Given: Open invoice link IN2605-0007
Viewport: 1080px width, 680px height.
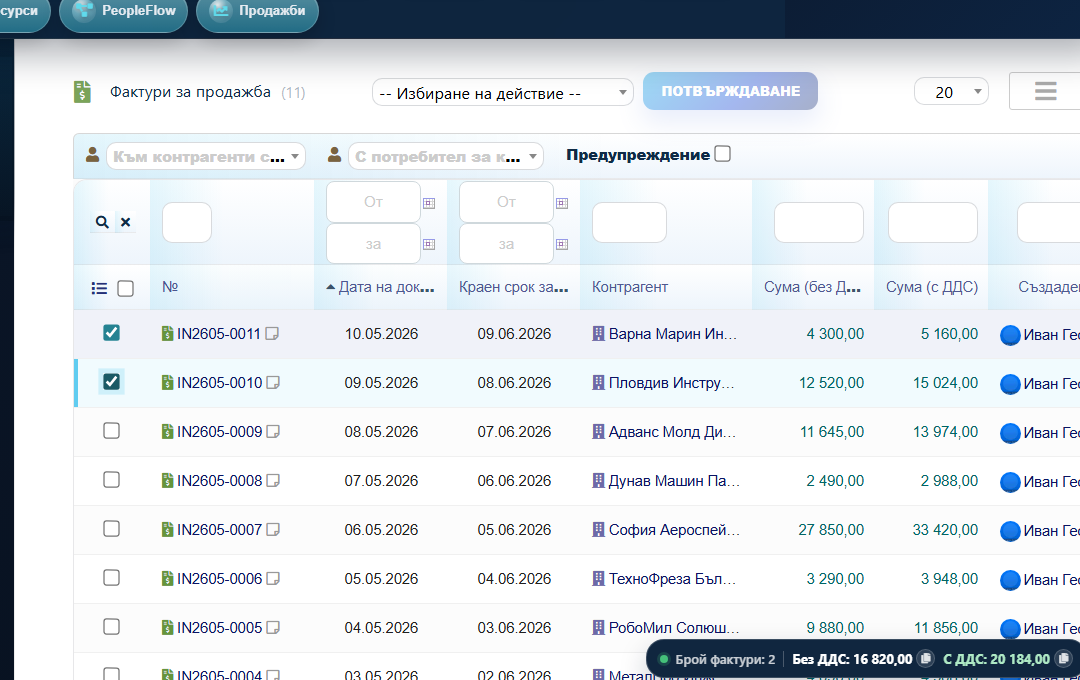Looking at the screenshot, I should (219, 530).
